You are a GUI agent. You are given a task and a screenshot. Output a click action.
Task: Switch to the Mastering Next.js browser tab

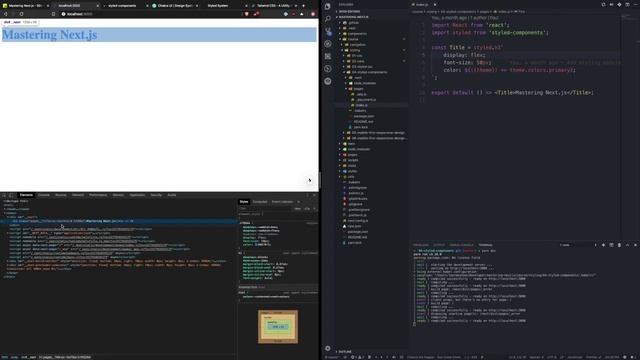pos(25,6)
